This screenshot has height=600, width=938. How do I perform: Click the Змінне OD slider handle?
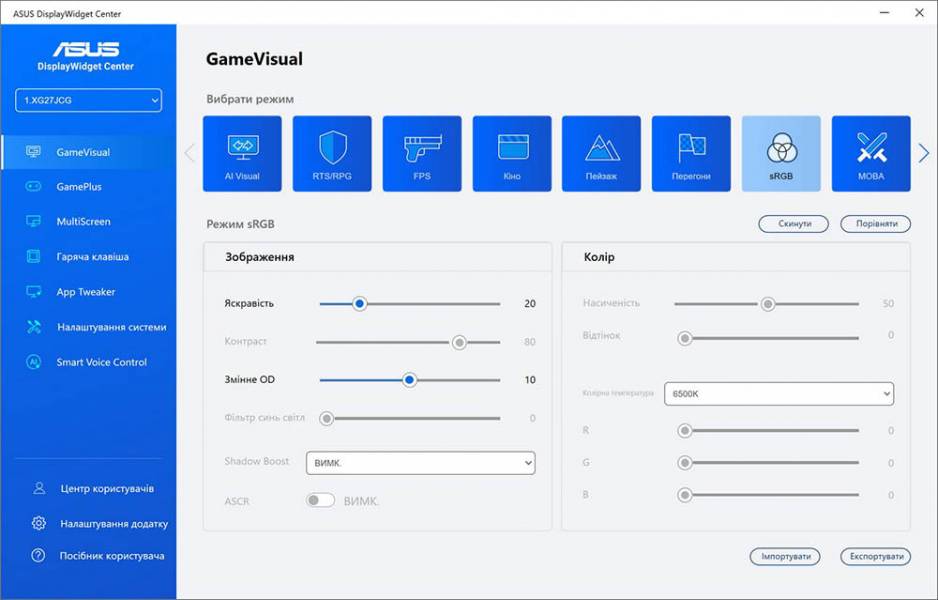409,380
